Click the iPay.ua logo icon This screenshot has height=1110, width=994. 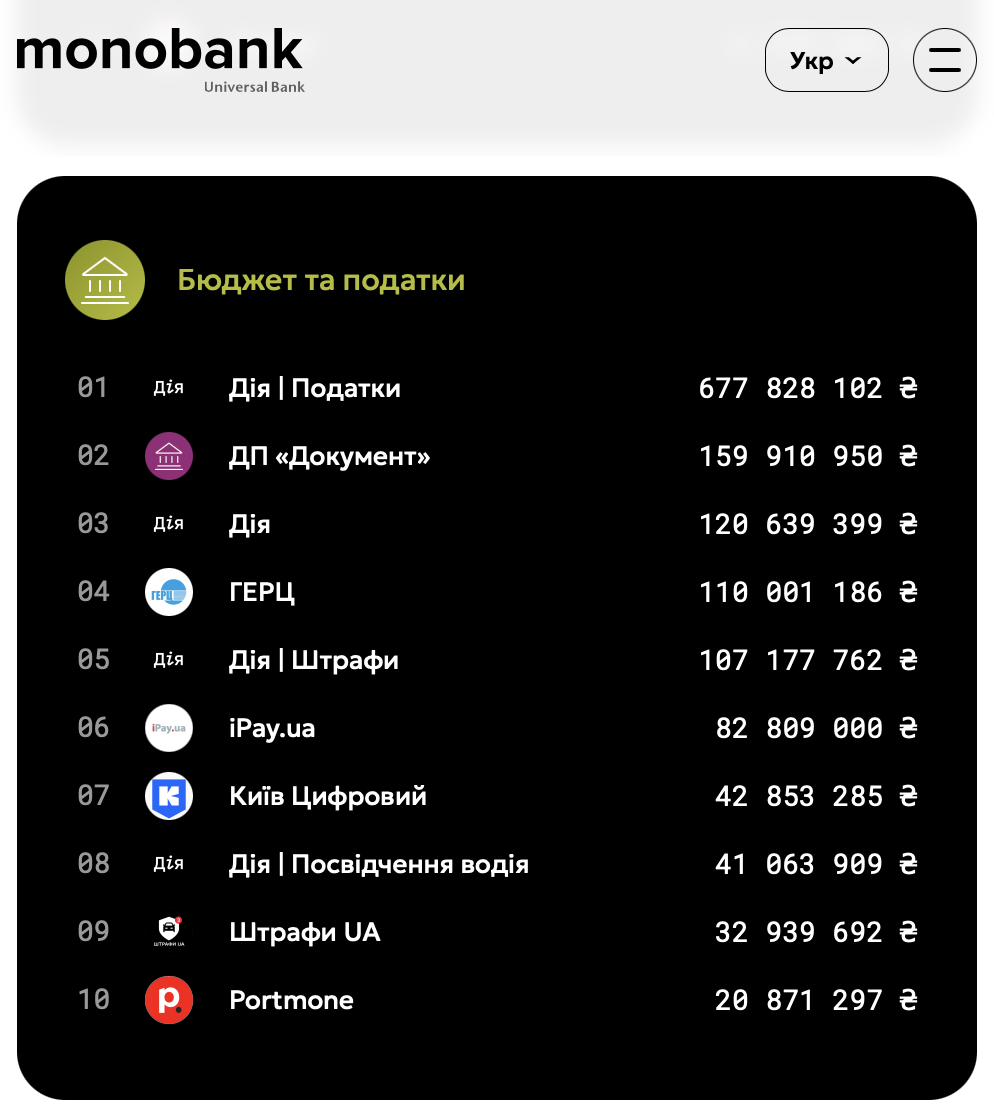coord(168,728)
